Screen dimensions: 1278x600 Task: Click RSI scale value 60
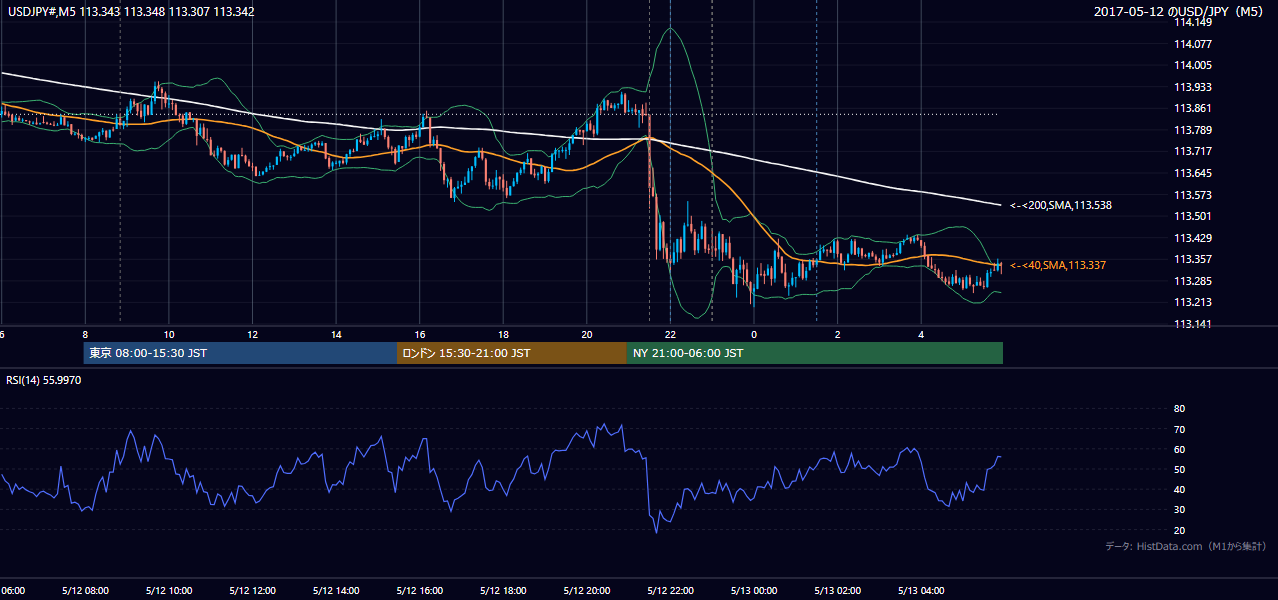(1179, 449)
